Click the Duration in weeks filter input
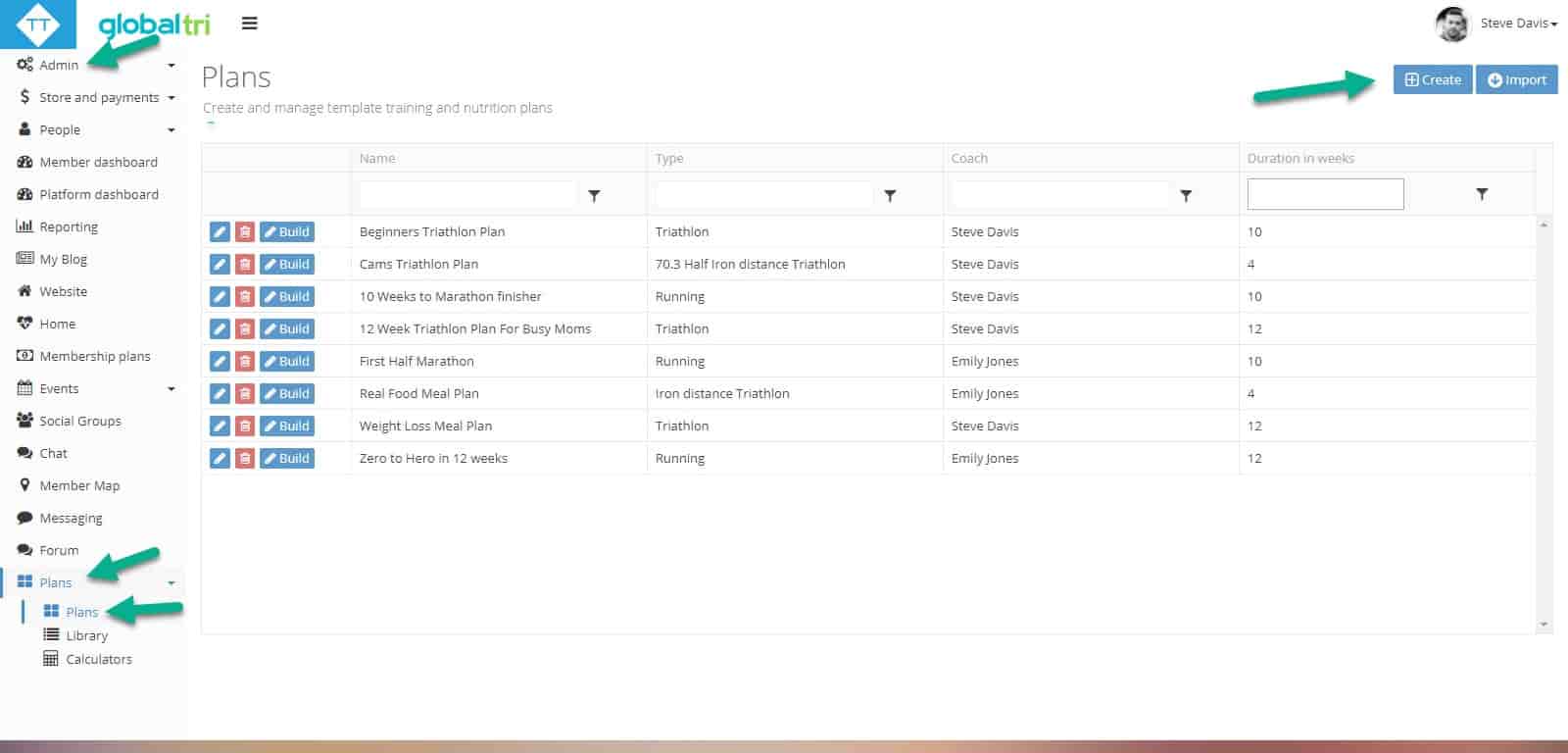 pyautogui.click(x=1325, y=194)
